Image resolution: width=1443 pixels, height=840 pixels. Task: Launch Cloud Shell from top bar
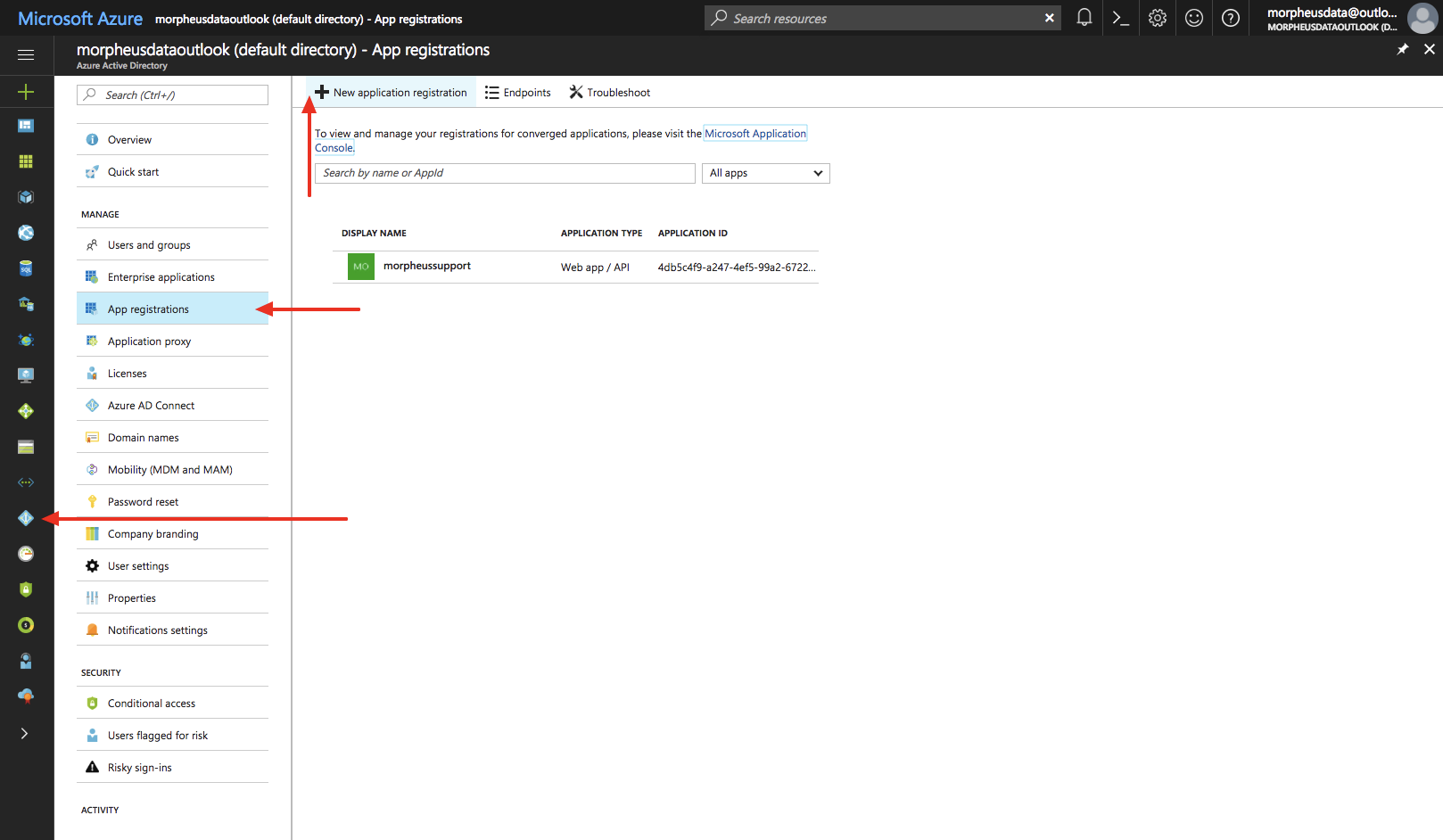(x=1121, y=18)
